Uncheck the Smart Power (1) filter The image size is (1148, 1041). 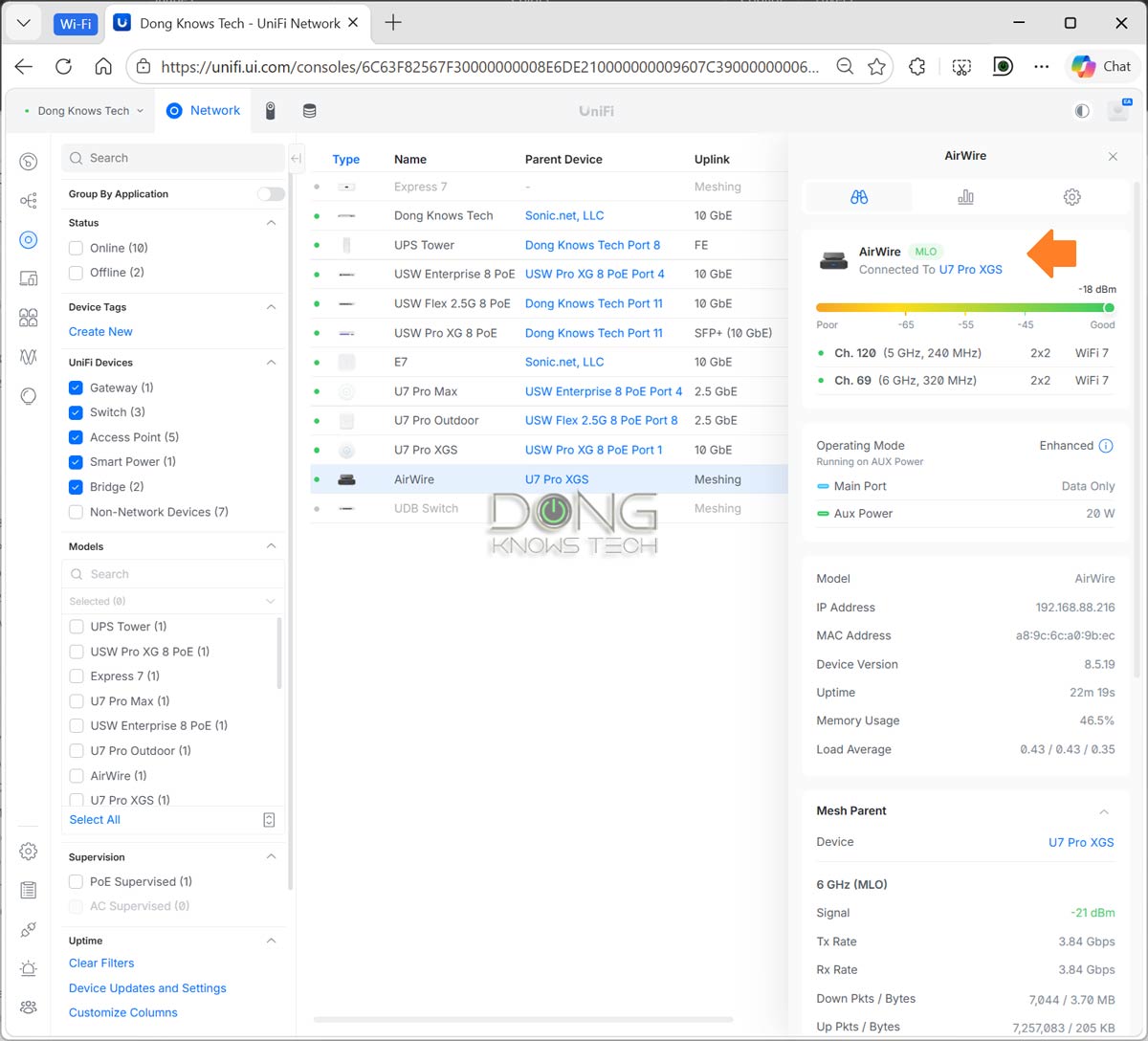click(76, 462)
